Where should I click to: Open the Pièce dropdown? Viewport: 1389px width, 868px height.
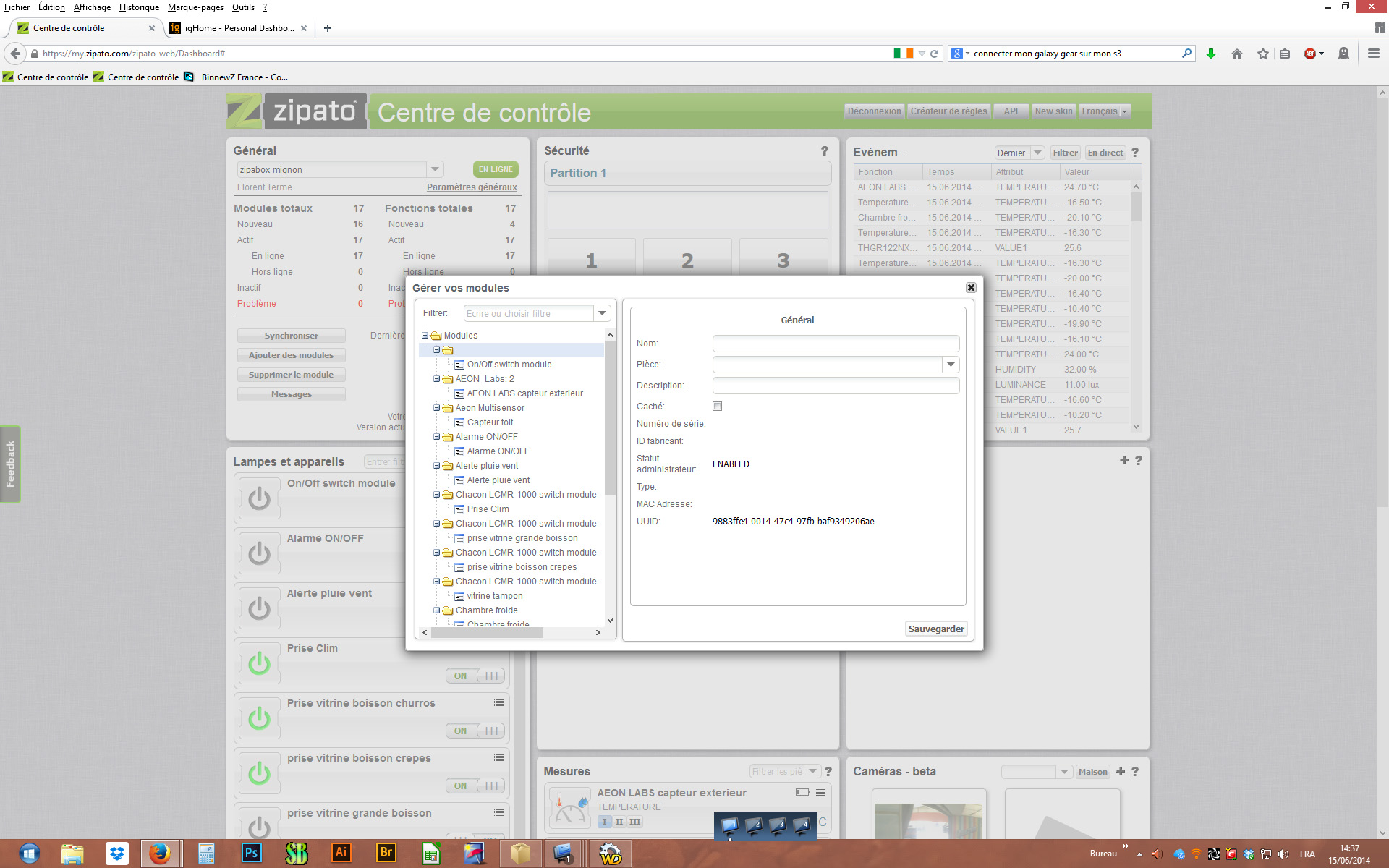(951, 365)
